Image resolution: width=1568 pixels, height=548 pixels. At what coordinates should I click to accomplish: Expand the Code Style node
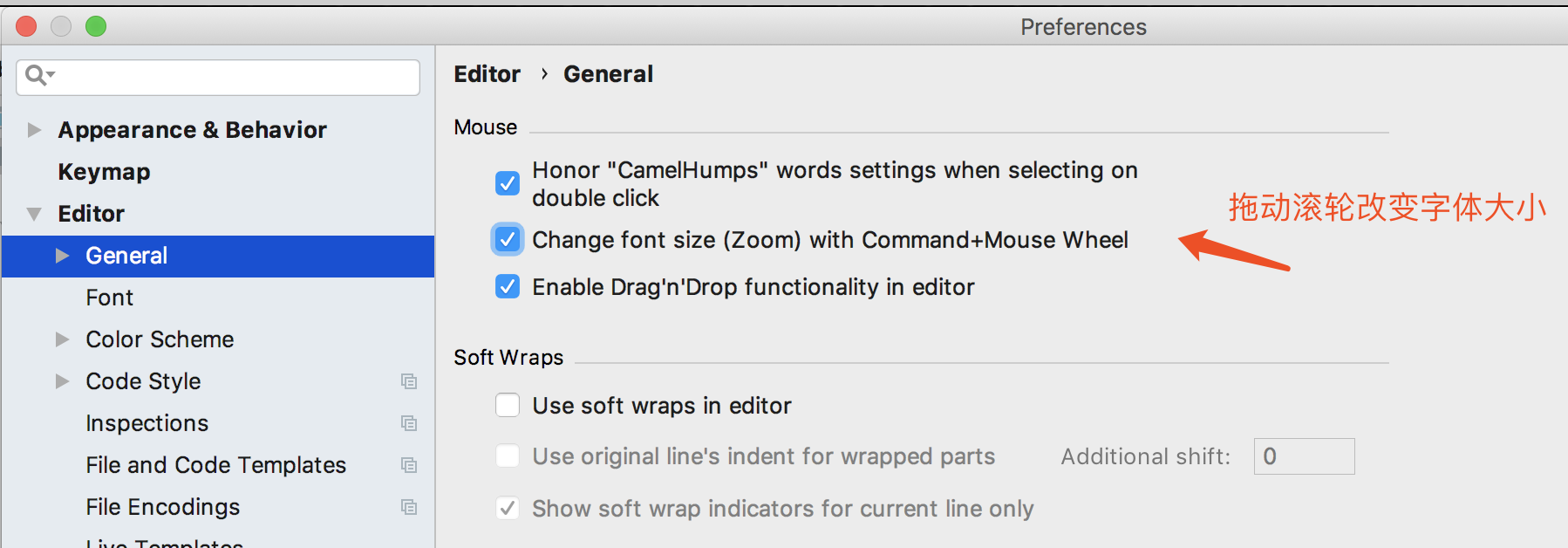pyautogui.click(x=62, y=381)
